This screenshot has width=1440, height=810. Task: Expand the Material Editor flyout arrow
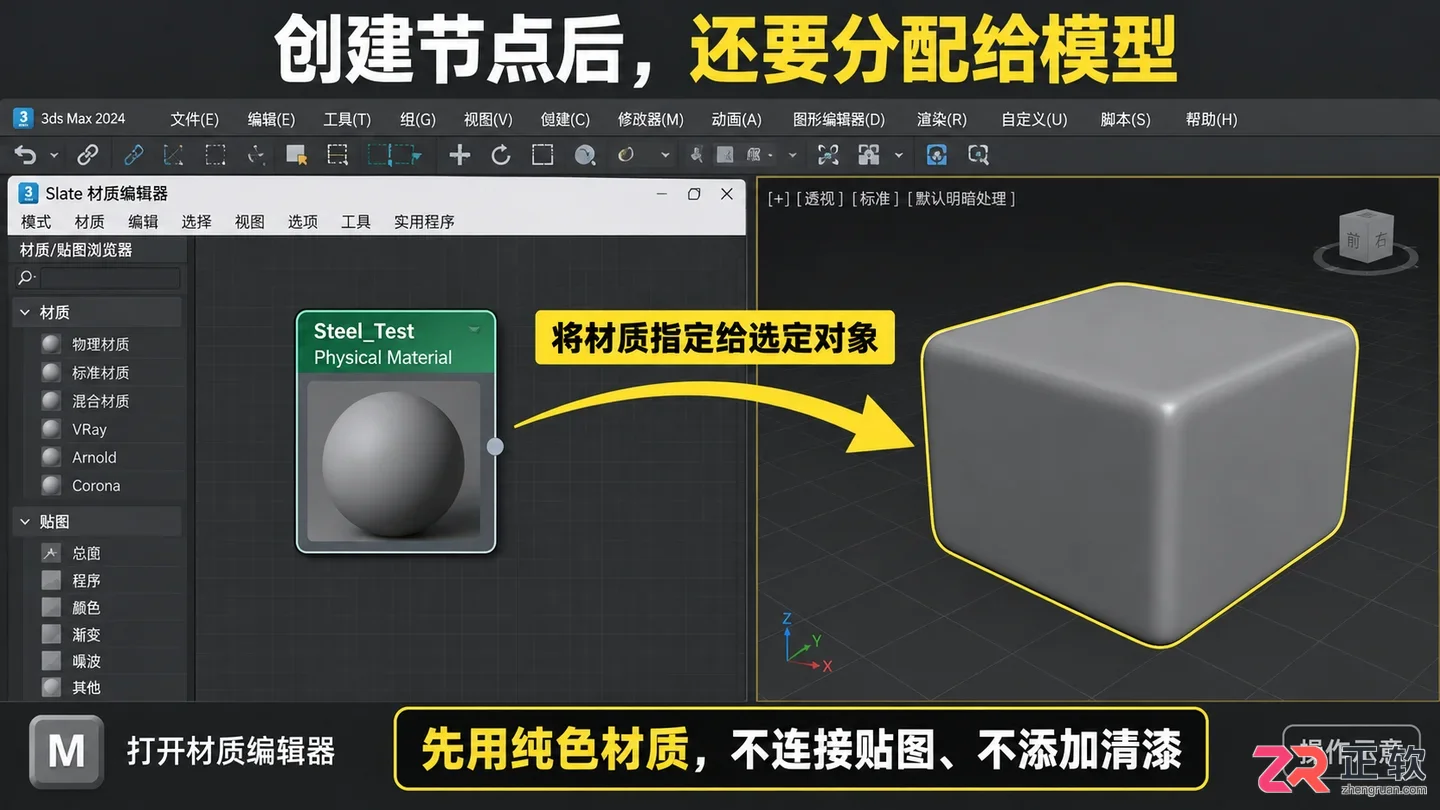coord(899,156)
